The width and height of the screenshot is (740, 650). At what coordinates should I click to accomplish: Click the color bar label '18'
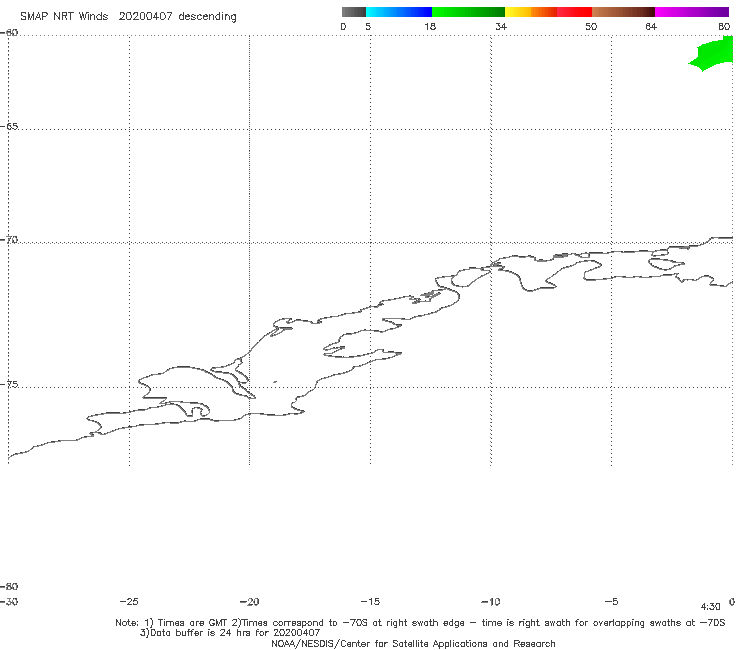click(x=430, y=26)
